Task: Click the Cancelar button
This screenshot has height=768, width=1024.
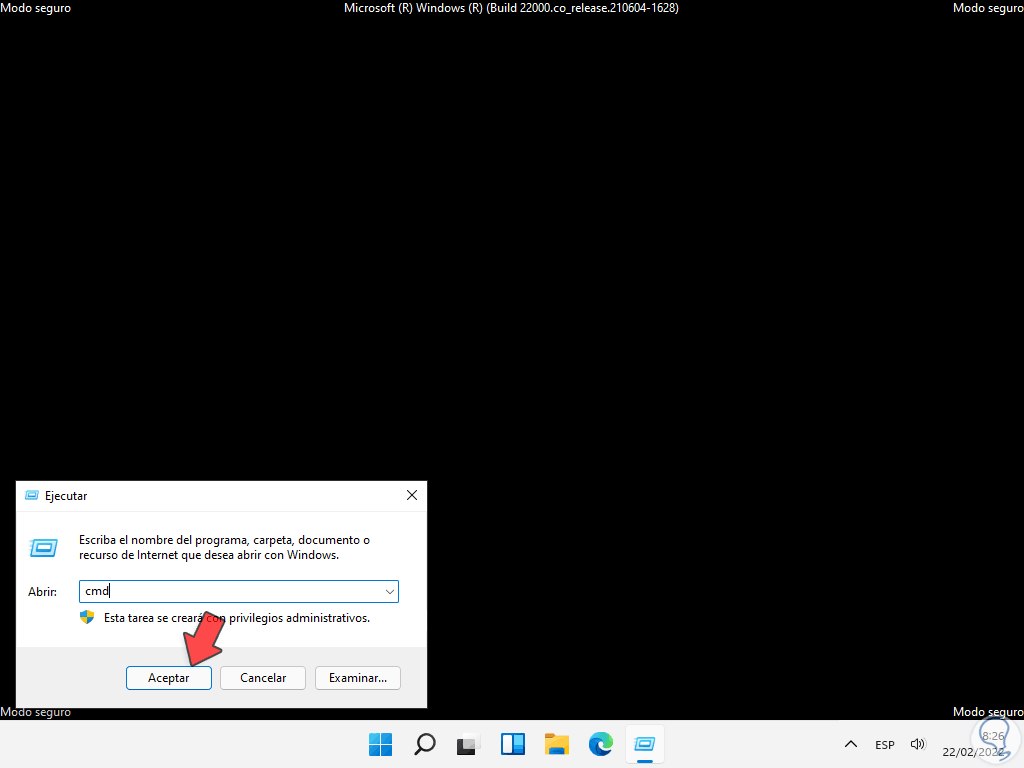Action: [x=263, y=678]
